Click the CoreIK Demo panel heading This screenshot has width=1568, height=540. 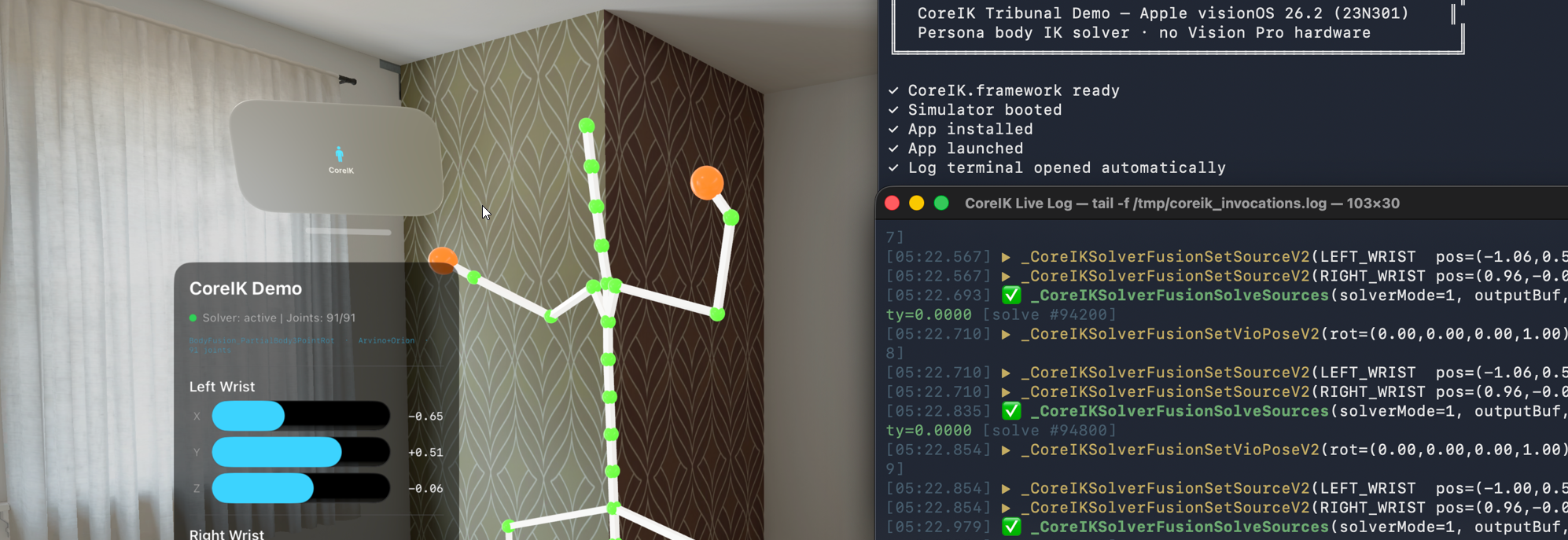click(x=245, y=288)
